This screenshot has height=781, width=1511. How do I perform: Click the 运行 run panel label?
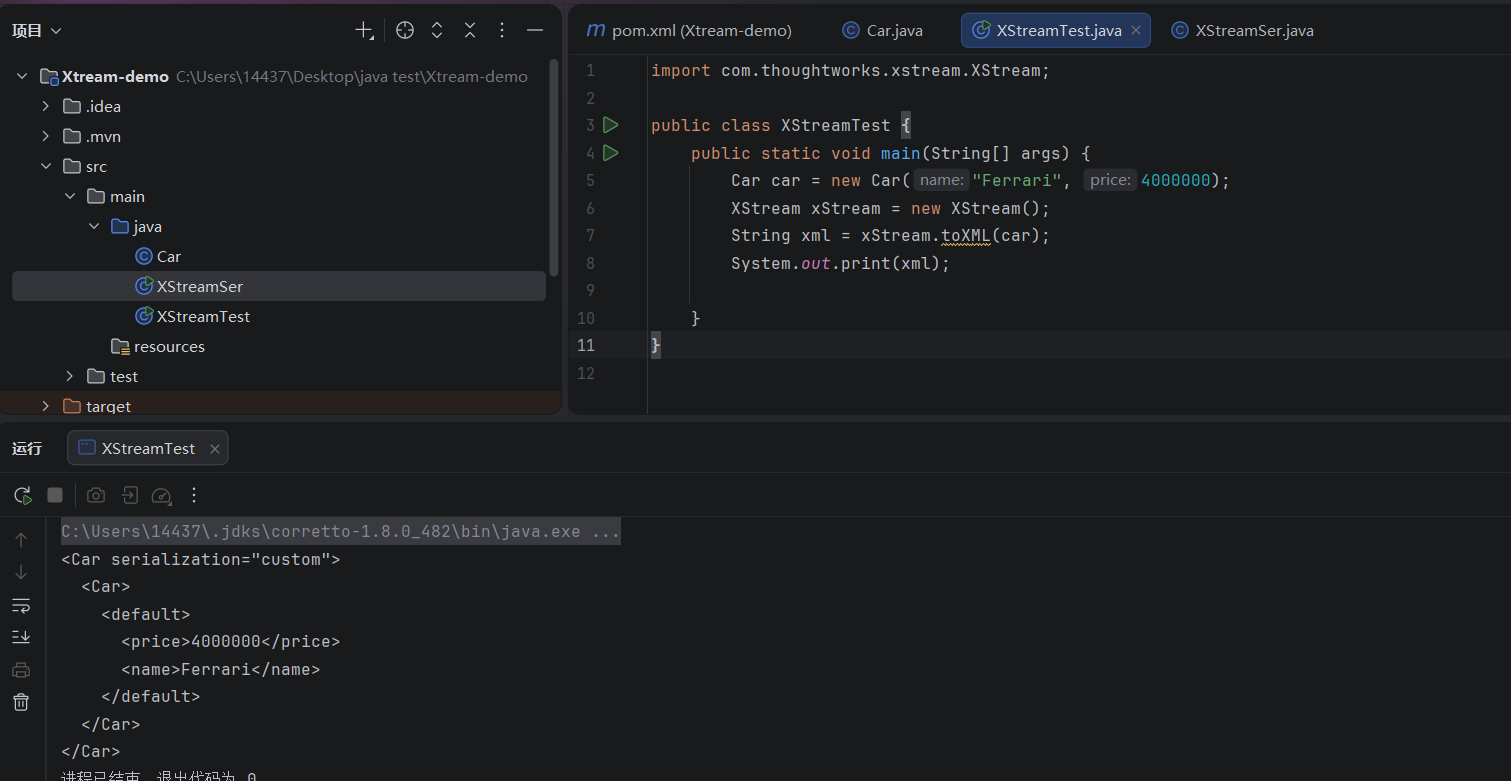click(x=27, y=449)
